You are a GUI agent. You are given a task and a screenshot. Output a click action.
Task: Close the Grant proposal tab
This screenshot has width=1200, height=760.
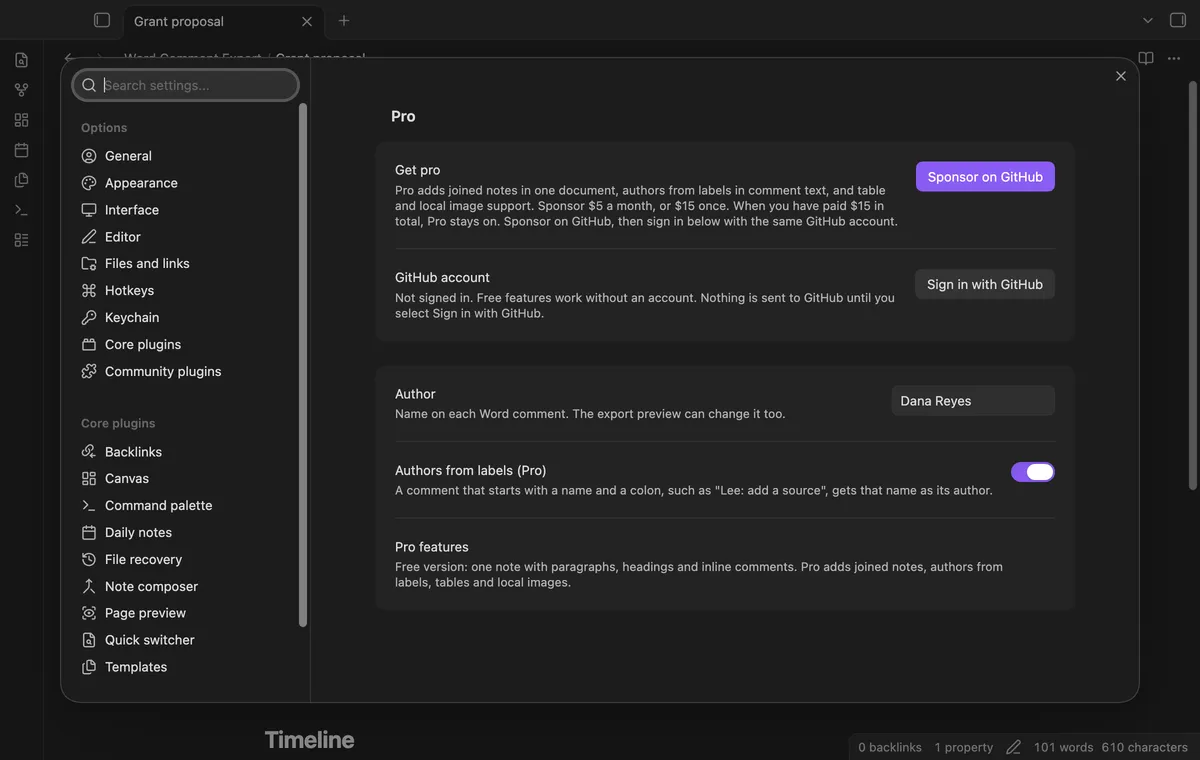[307, 21]
